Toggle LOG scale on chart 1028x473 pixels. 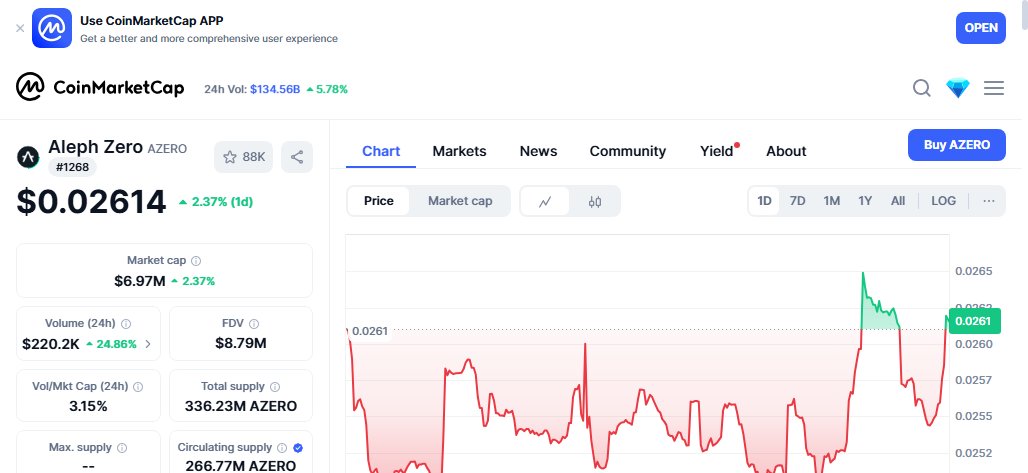click(943, 201)
